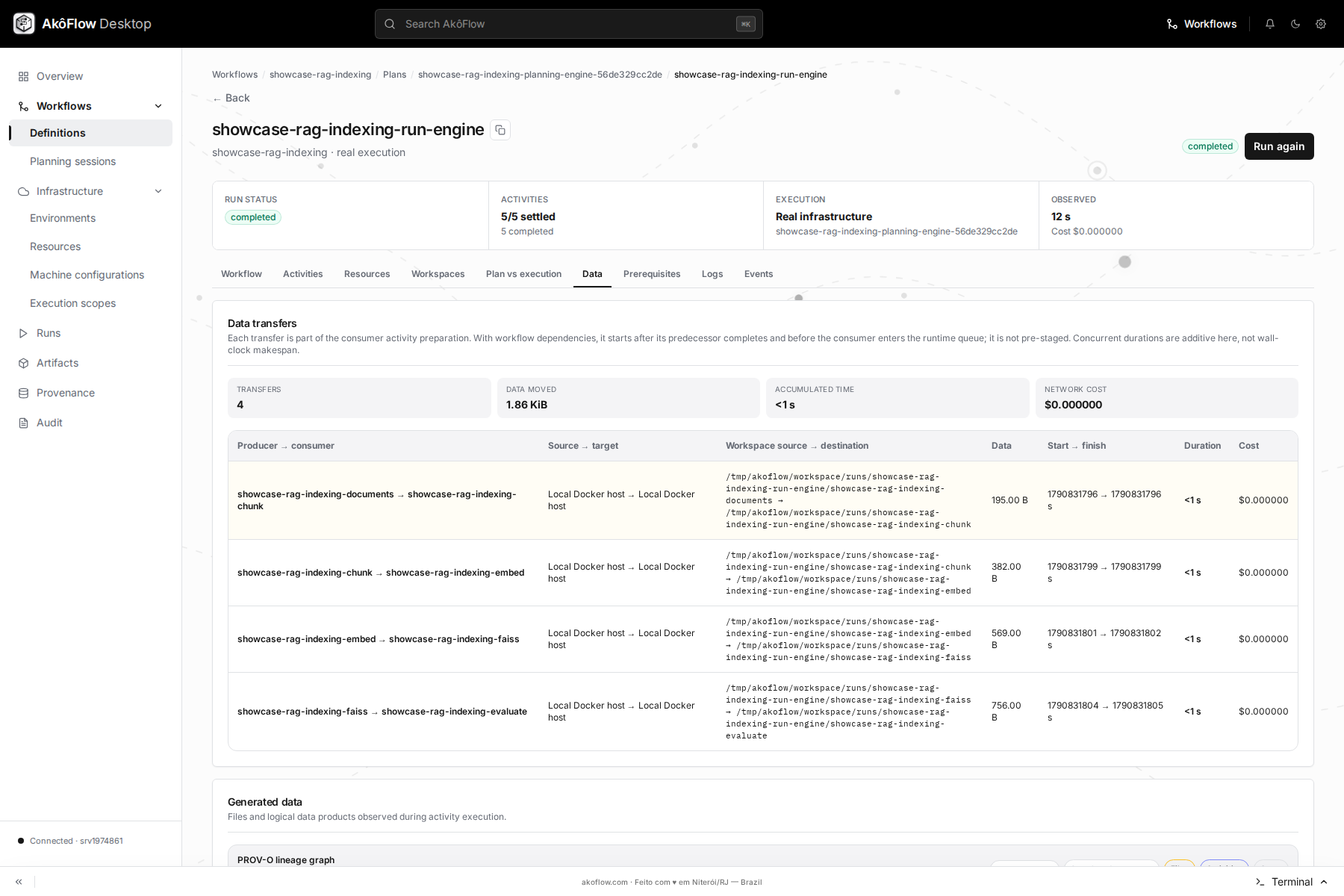
Task: Go Back using the back link
Action: point(231,98)
